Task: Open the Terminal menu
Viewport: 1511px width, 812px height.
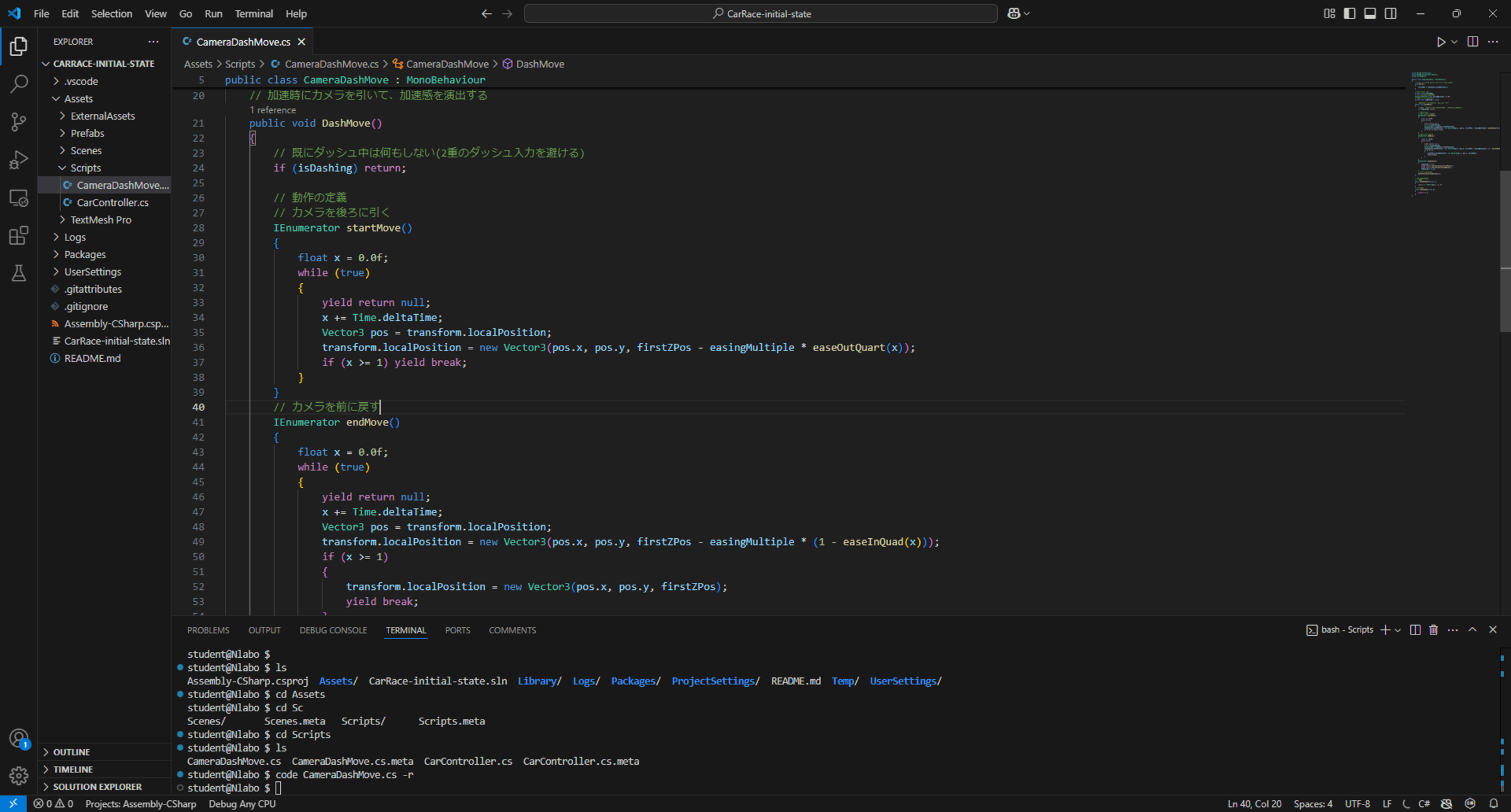Action: click(x=253, y=13)
